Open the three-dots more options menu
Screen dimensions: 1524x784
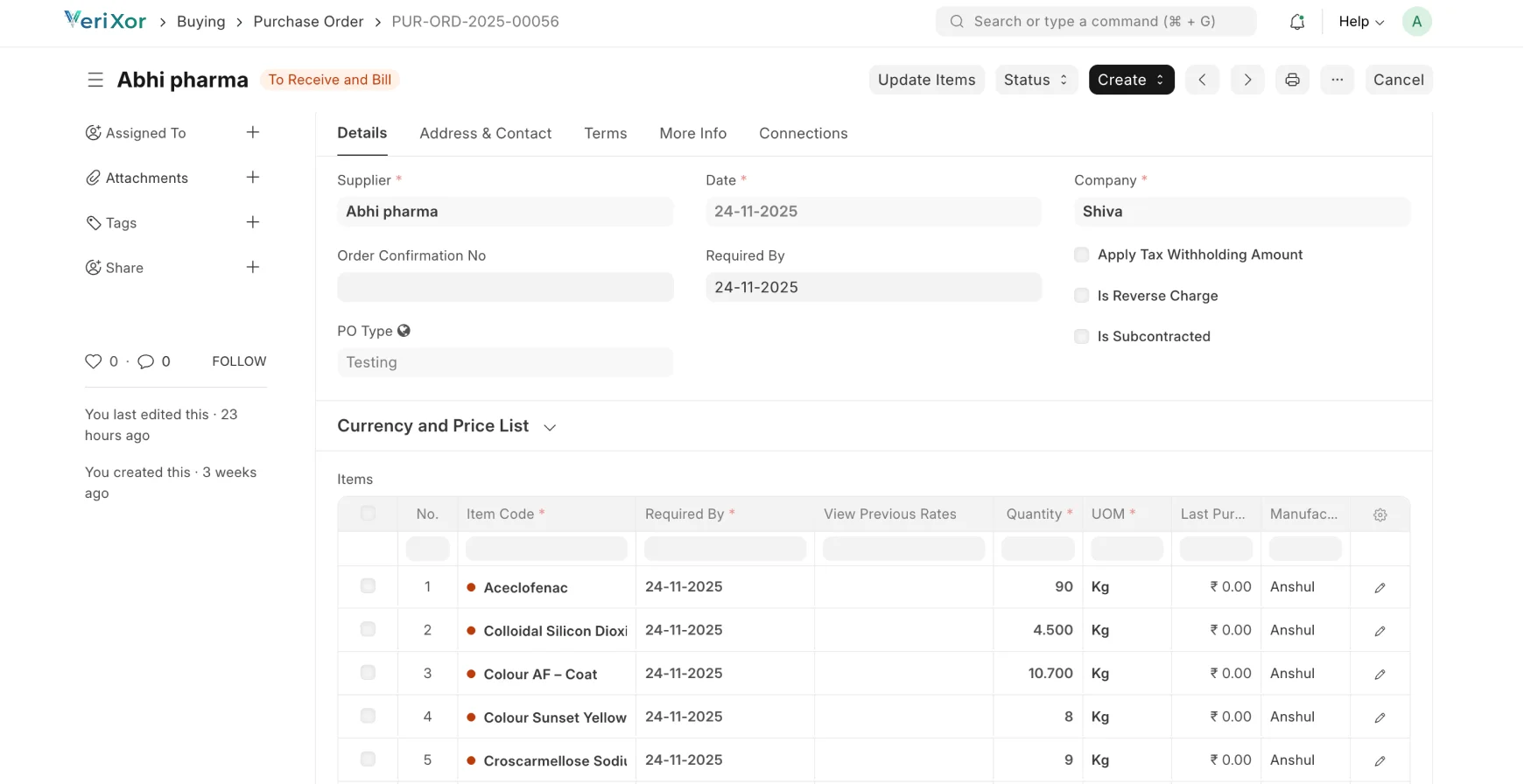click(1337, 80)
